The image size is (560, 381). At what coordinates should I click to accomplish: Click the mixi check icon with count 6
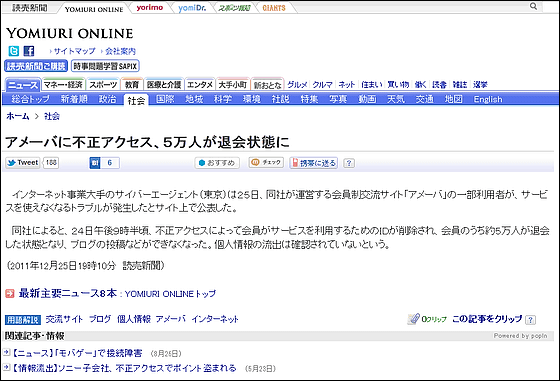104,163
